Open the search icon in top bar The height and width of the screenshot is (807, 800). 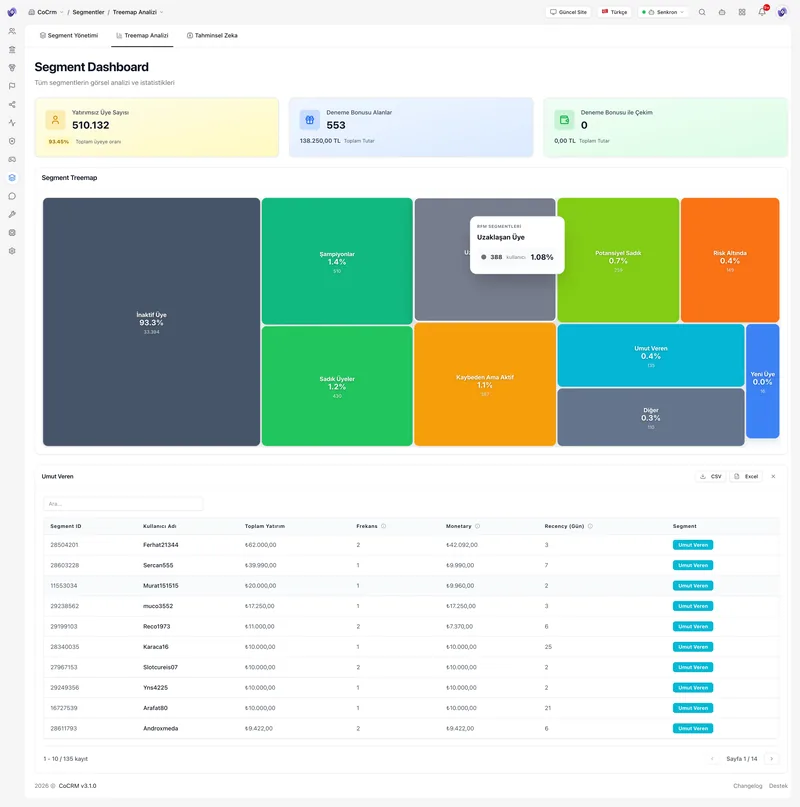tap(702, 12)
